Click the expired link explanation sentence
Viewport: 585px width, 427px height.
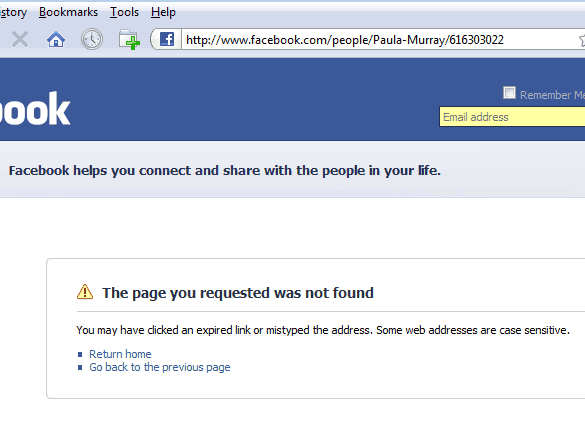pyautogui.click(x=323, y=330)
